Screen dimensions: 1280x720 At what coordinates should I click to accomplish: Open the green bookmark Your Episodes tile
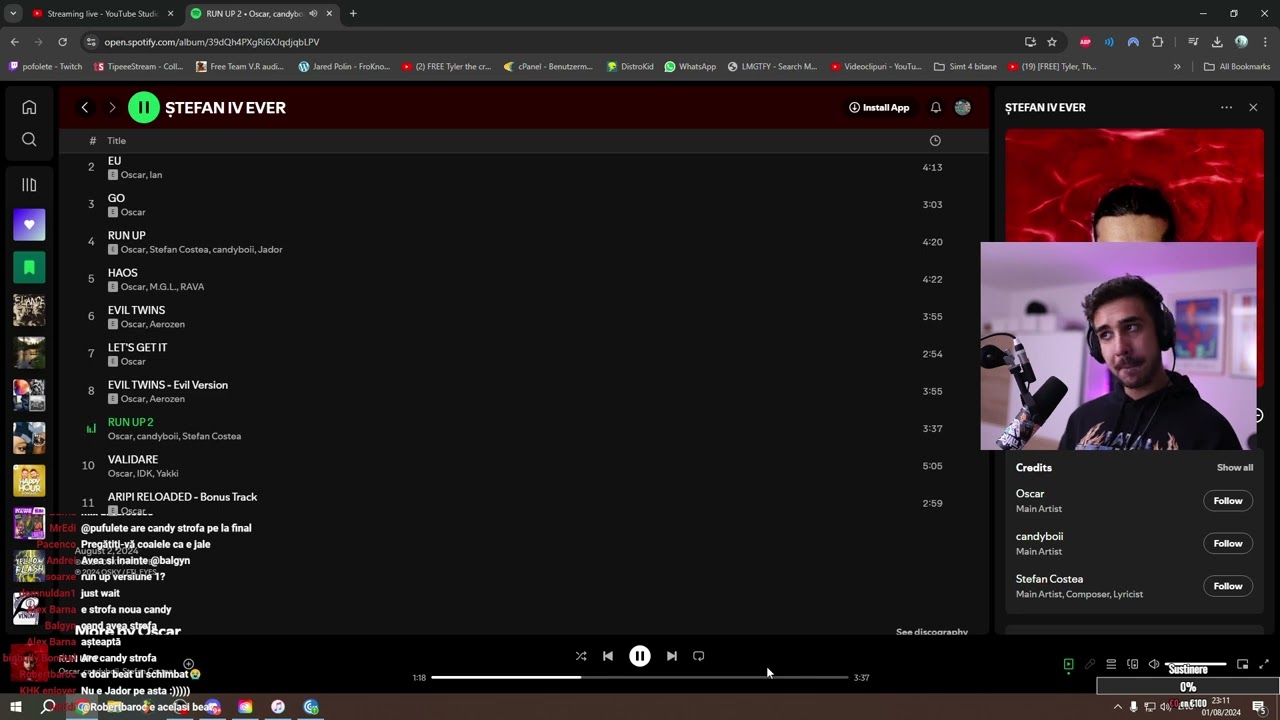(x=29, y=267)
